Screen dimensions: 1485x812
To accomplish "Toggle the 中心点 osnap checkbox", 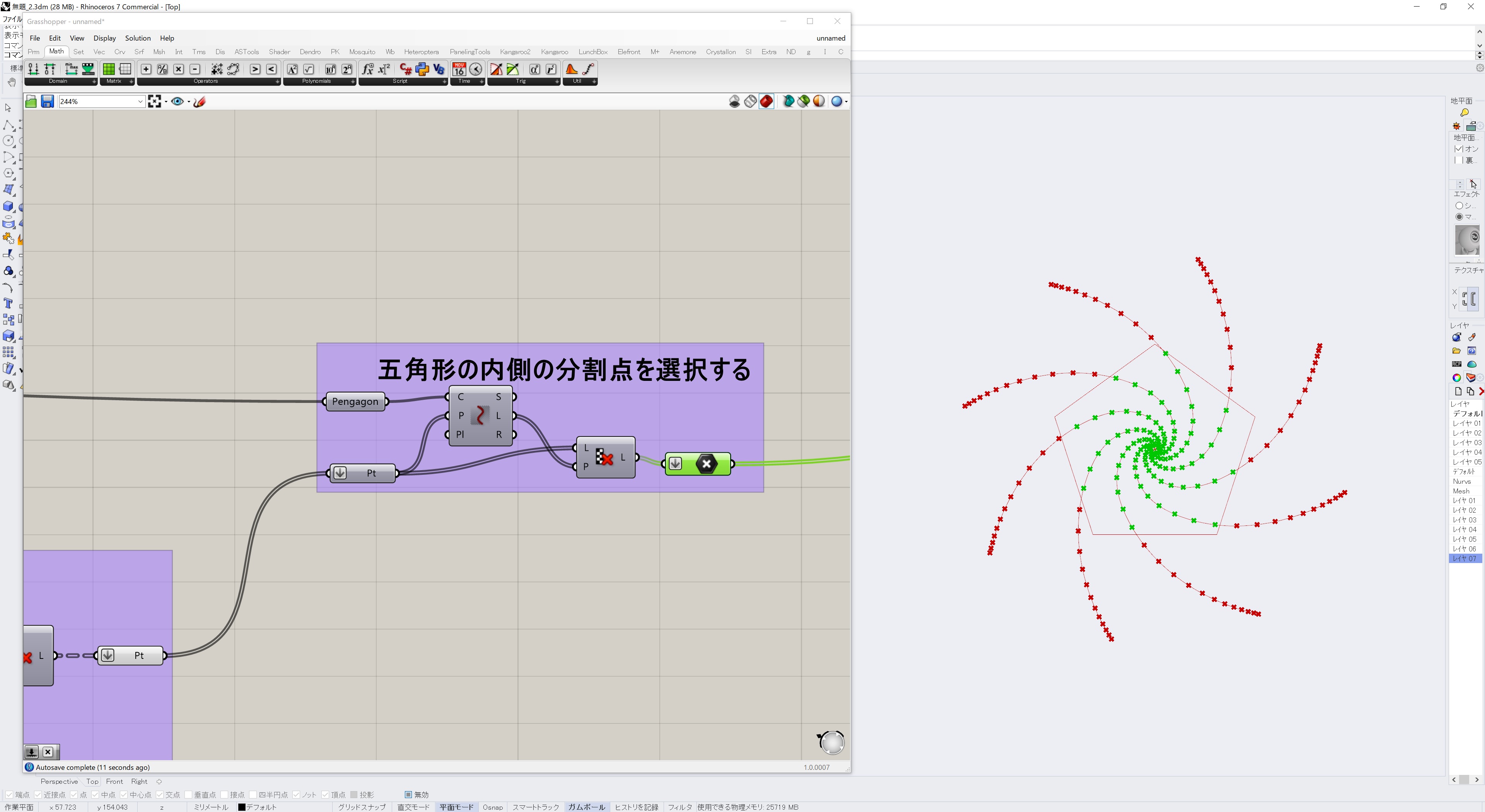I will pyautogui.click(x=123, y=795).
